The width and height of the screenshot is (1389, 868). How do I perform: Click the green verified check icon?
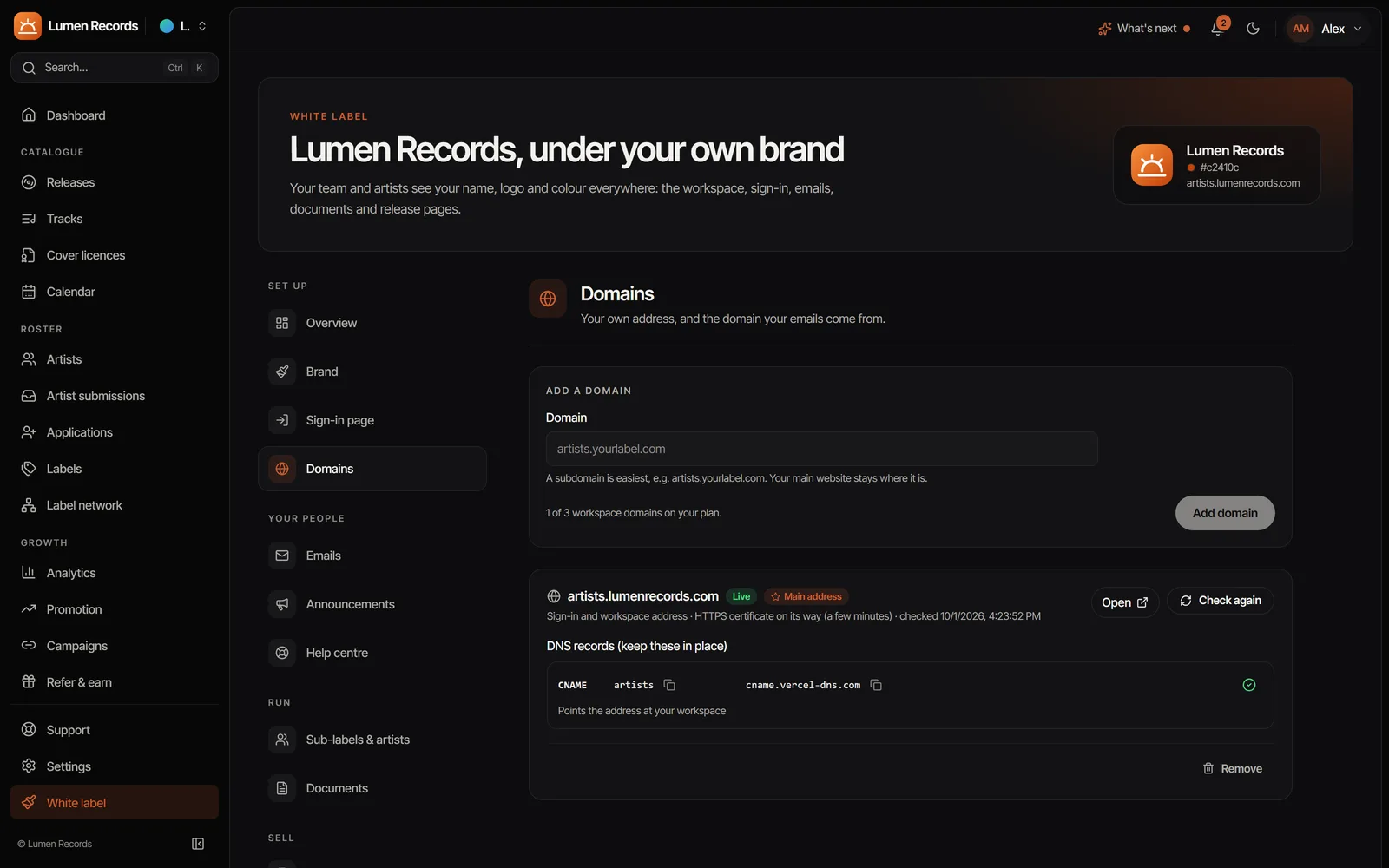(x=1248, y=685)
